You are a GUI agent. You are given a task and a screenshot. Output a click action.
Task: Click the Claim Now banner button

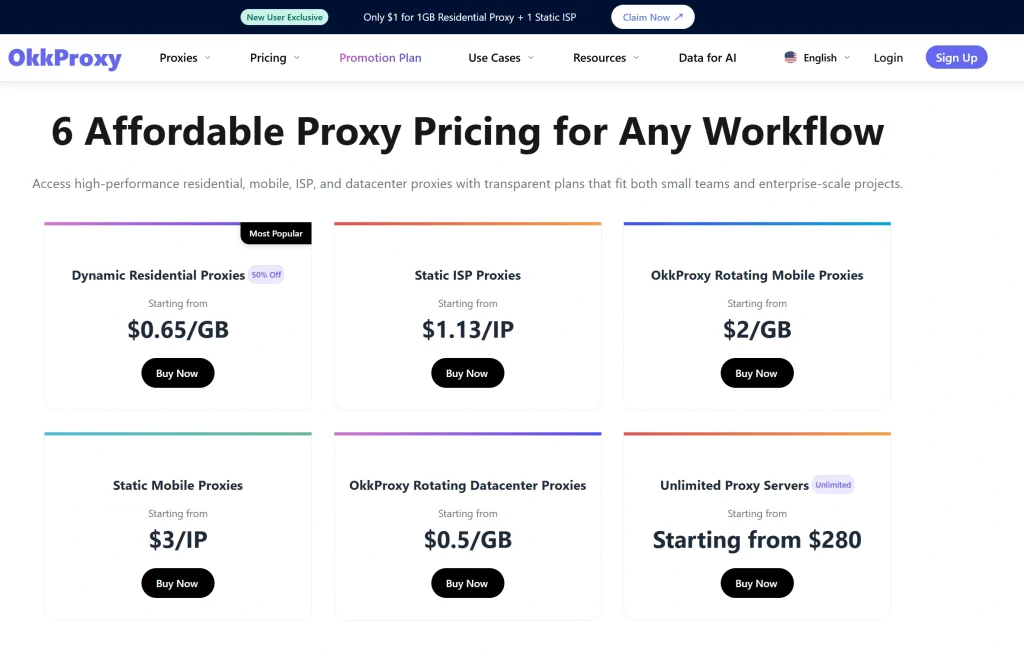click(652, 16)
